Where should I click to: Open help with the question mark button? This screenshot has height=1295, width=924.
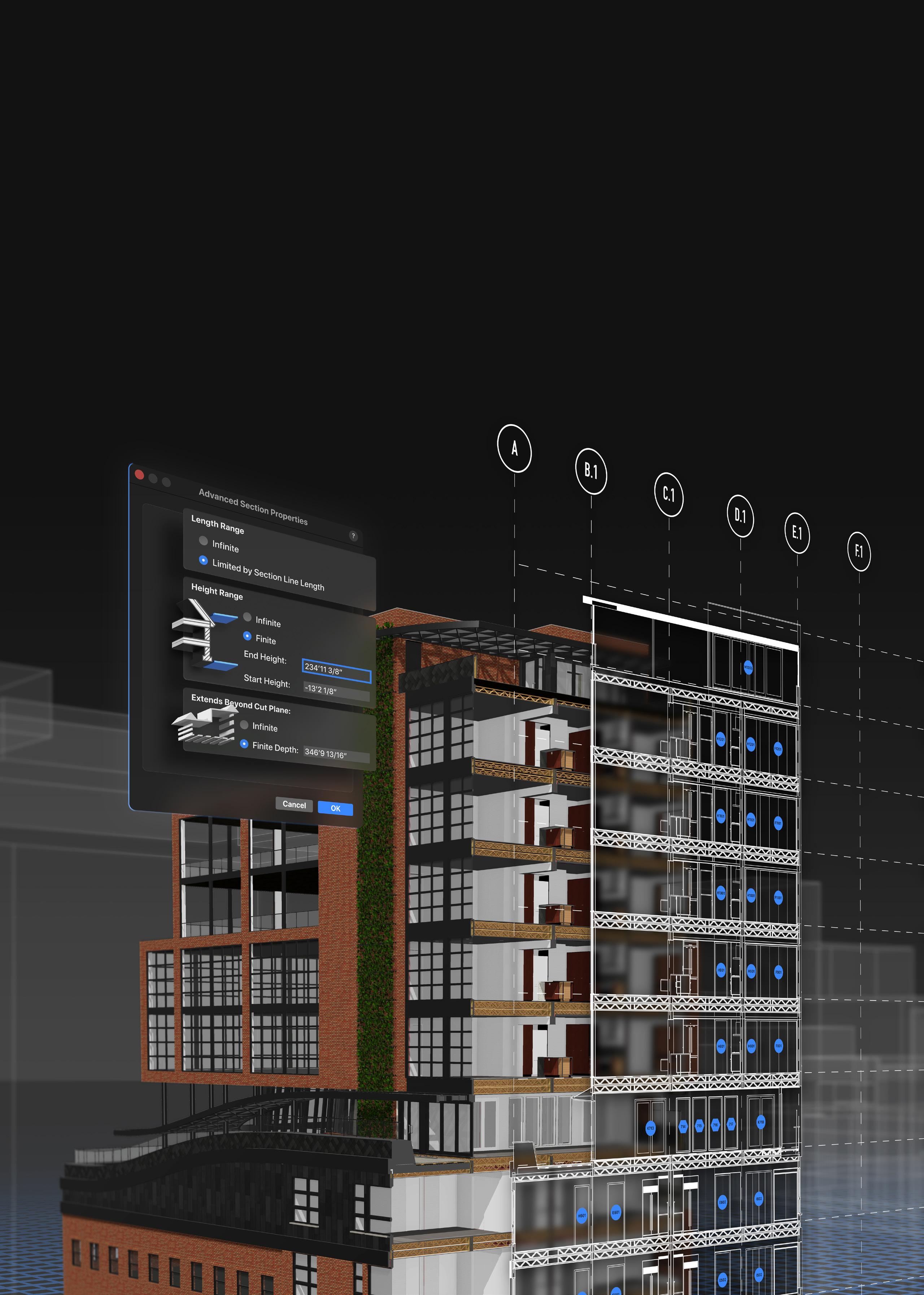click(x=353, y=535)
